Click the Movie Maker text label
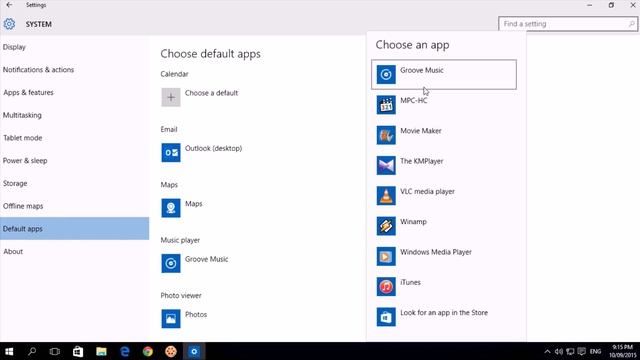This screenshot has width=640, height=360. coord(421,131)
